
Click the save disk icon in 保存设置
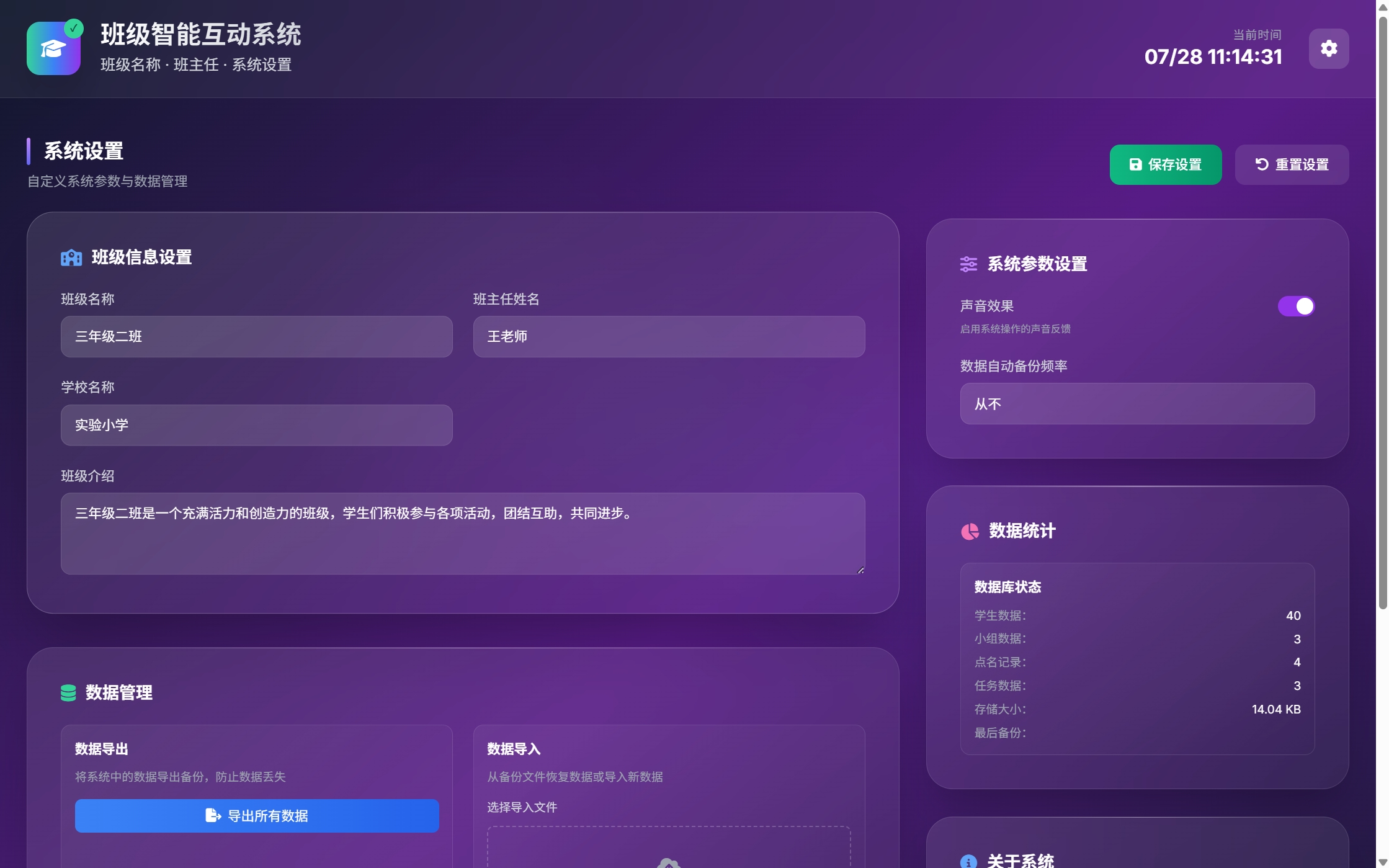coord(1135,164)
